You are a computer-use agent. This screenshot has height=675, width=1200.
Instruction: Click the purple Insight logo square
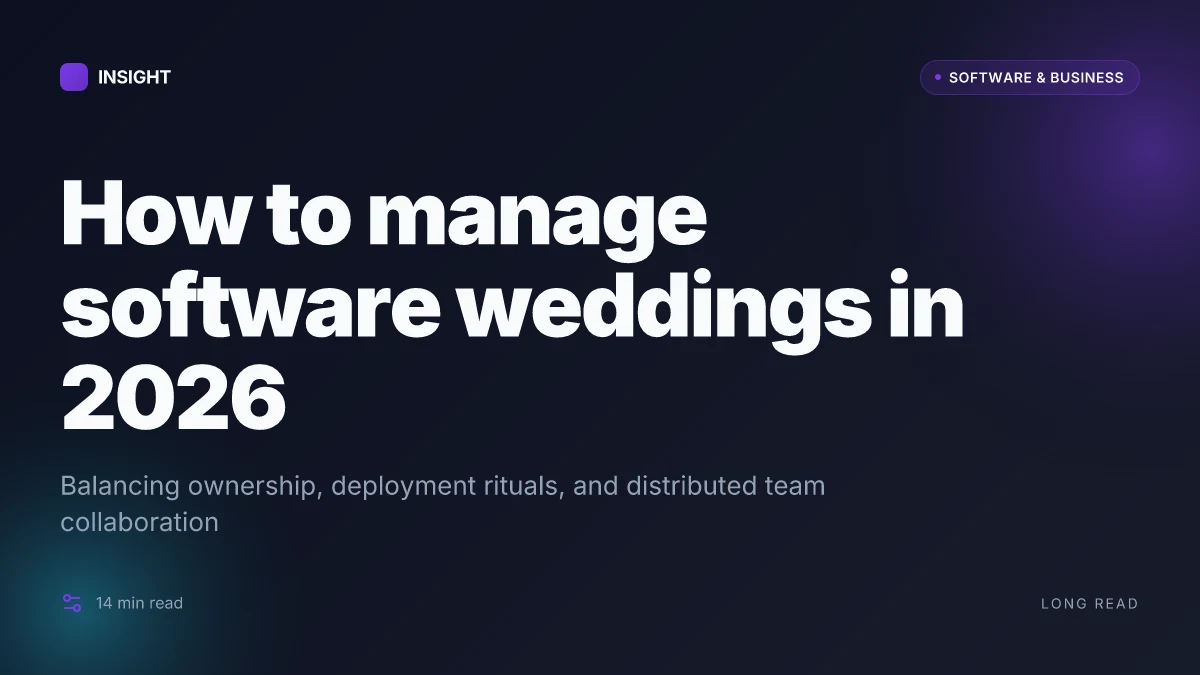coord(74,77)
